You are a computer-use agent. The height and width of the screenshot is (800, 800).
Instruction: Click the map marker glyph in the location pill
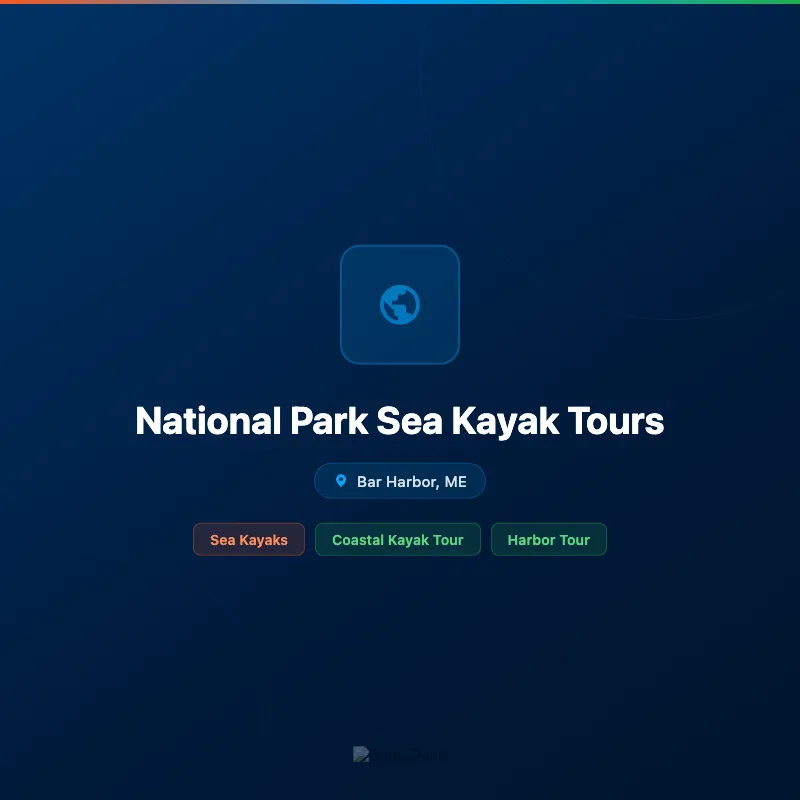340,481
